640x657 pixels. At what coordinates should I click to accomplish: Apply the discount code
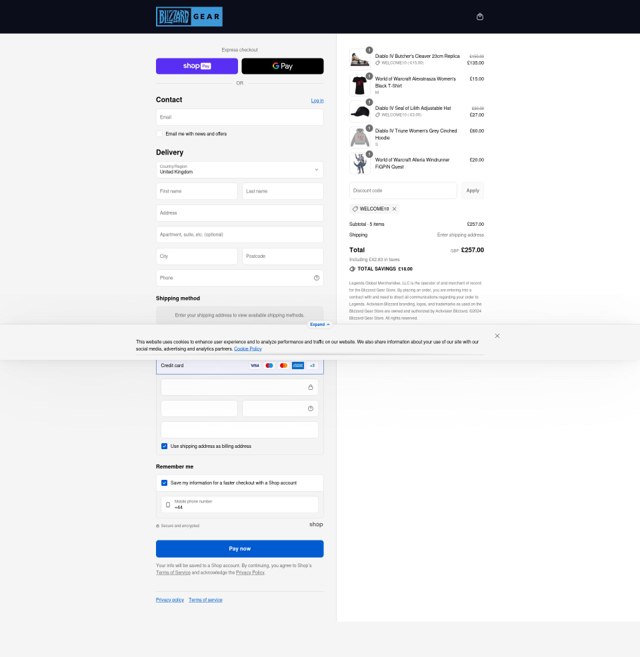(x=473, y=191)
